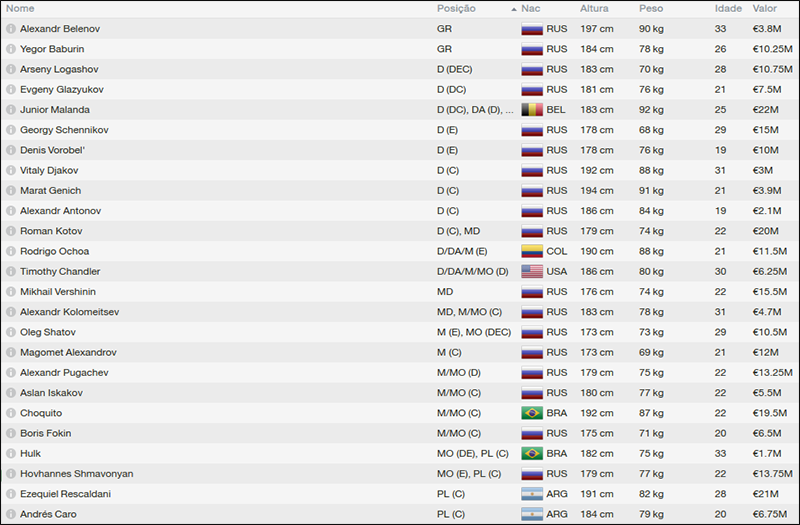Click the Colombia flag for Rodrigo Ochoa
The image size is (800, 525).
tap(532, 251)
